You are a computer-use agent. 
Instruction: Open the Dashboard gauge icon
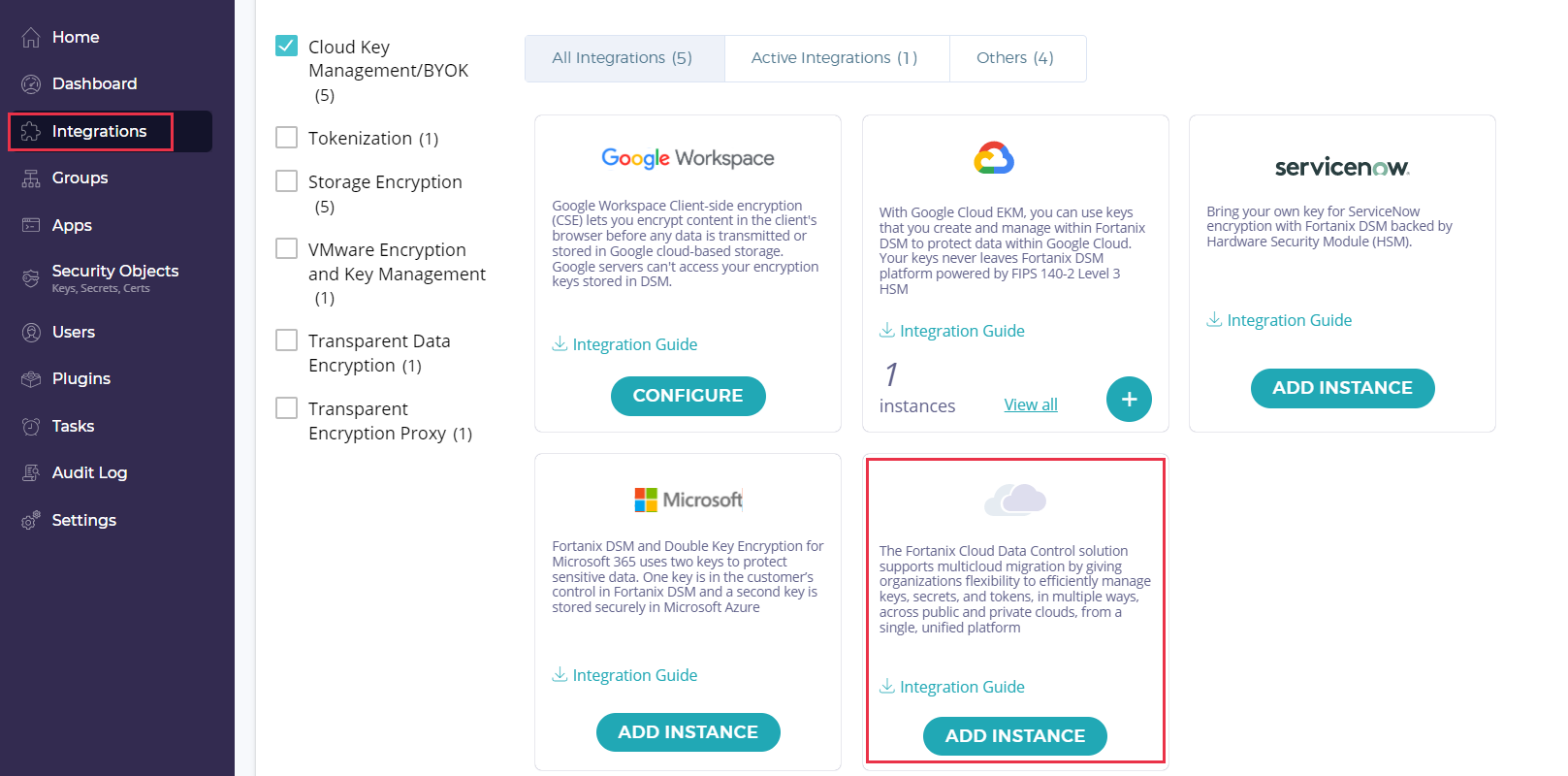(x=31, y=84)
